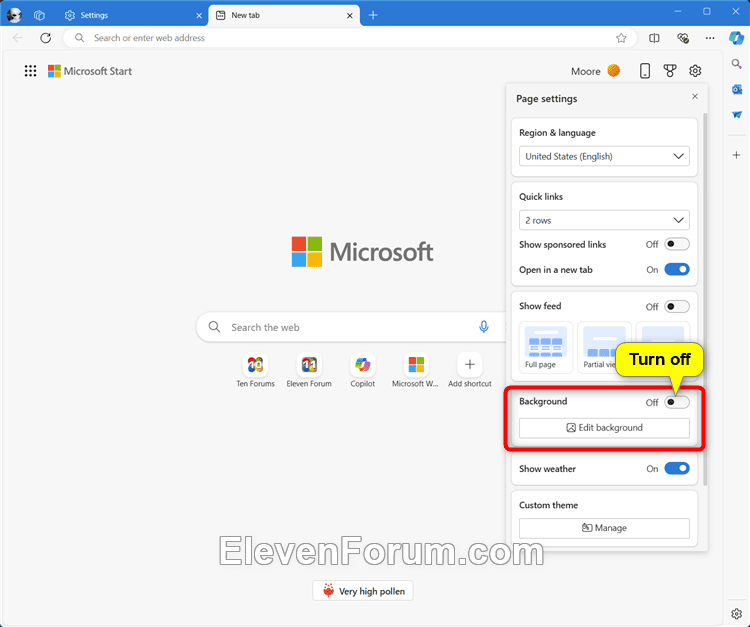This screenshot has height=627, width=750.
Task: Select the Full page feed layout
Action: coord(545,347)
